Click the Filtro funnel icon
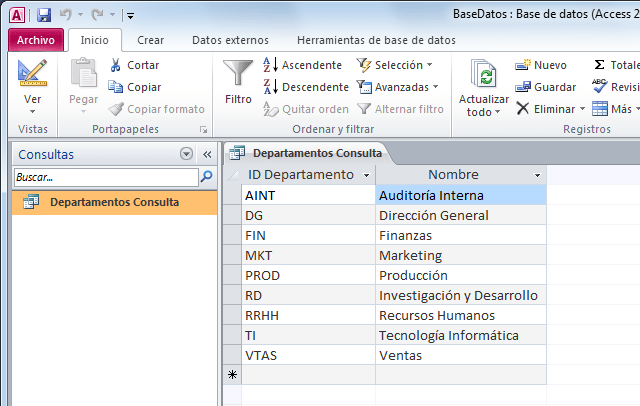Screen dimensions: 640x406 pyautogui.click(x=238, y=73)
